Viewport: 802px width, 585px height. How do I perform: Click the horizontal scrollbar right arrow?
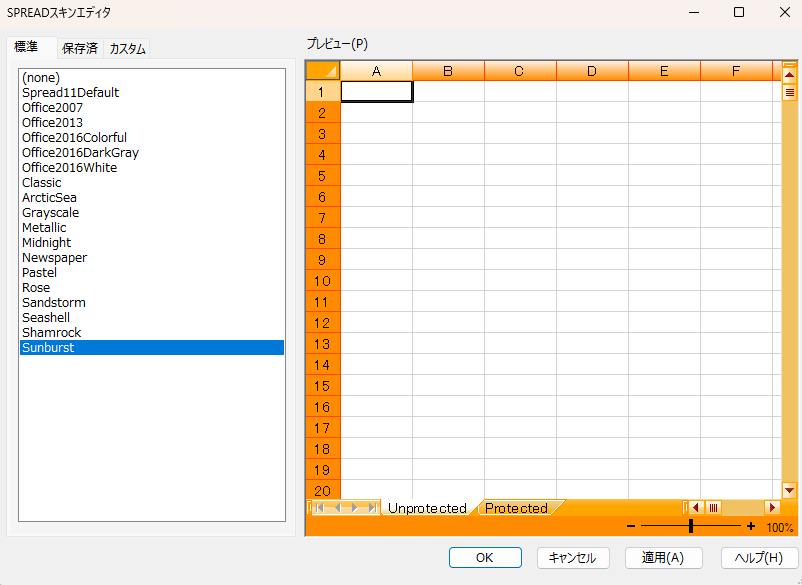(x=772, y=508)
